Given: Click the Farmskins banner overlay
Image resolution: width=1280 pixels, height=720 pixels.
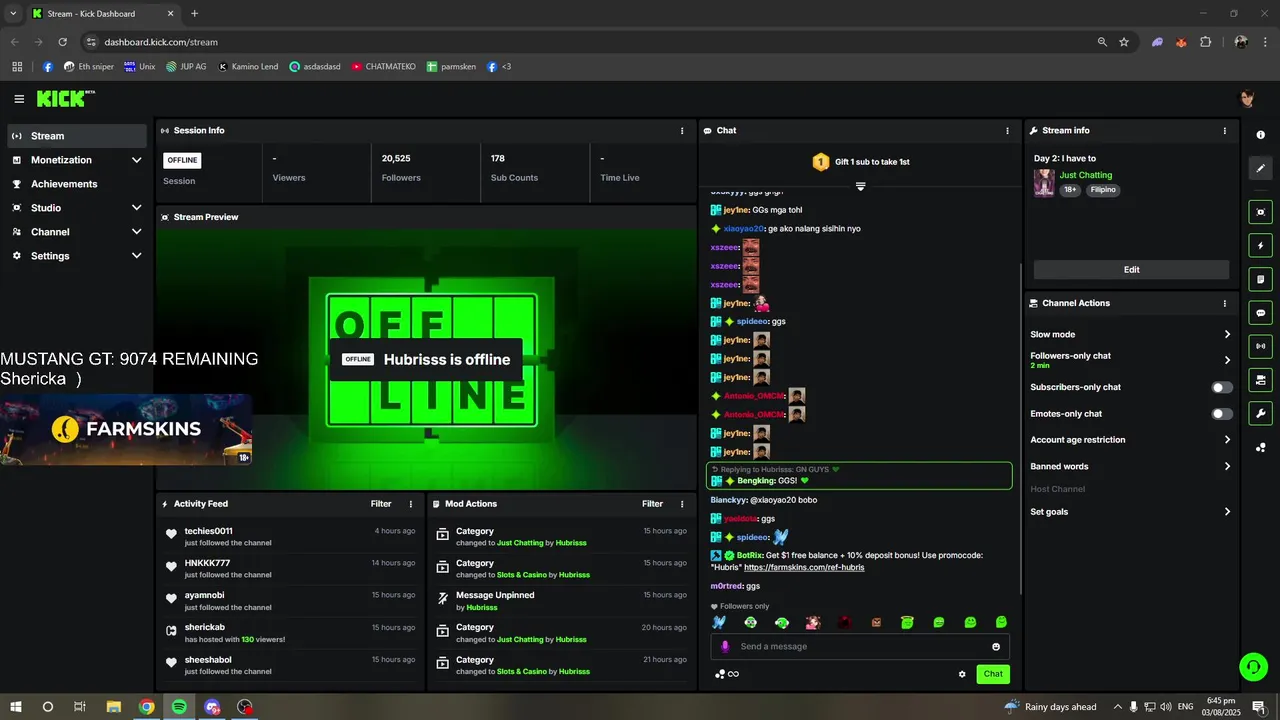Looking at the screenshot, I should [126, 430].
